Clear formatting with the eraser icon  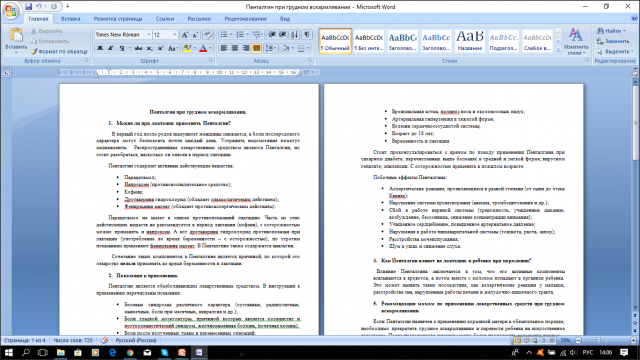click(208, 35)
